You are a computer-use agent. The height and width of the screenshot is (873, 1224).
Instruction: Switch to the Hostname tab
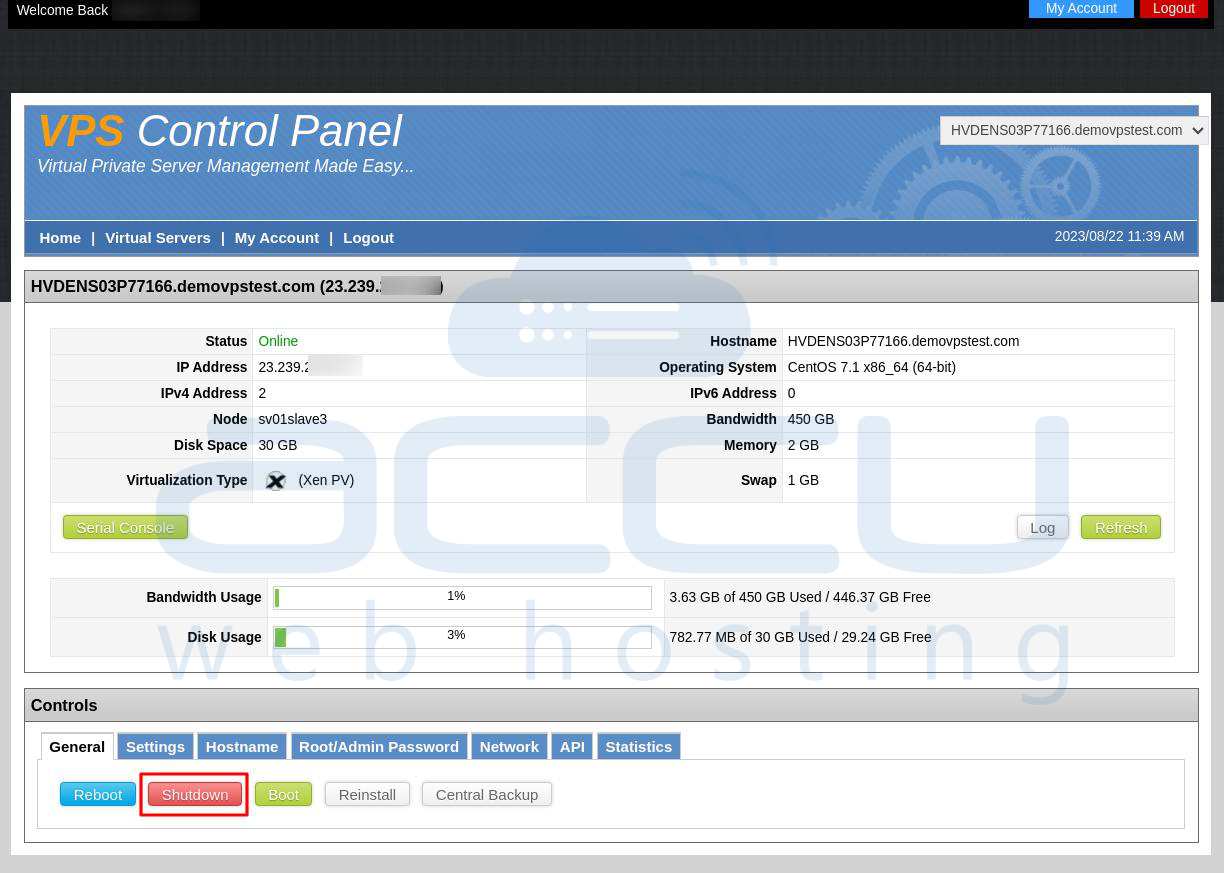(242, 746)
